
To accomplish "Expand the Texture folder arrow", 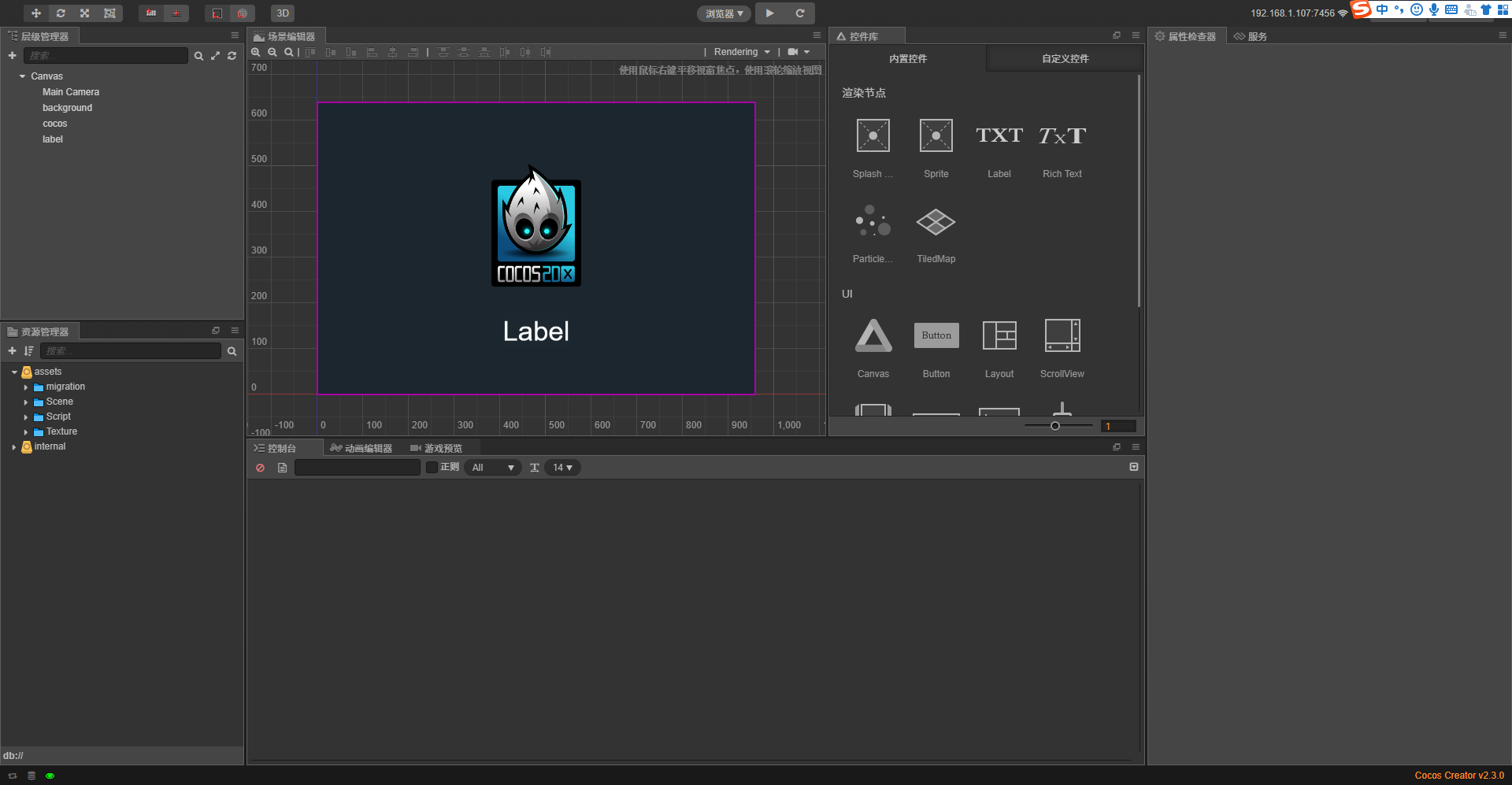I will pos(26,432).
